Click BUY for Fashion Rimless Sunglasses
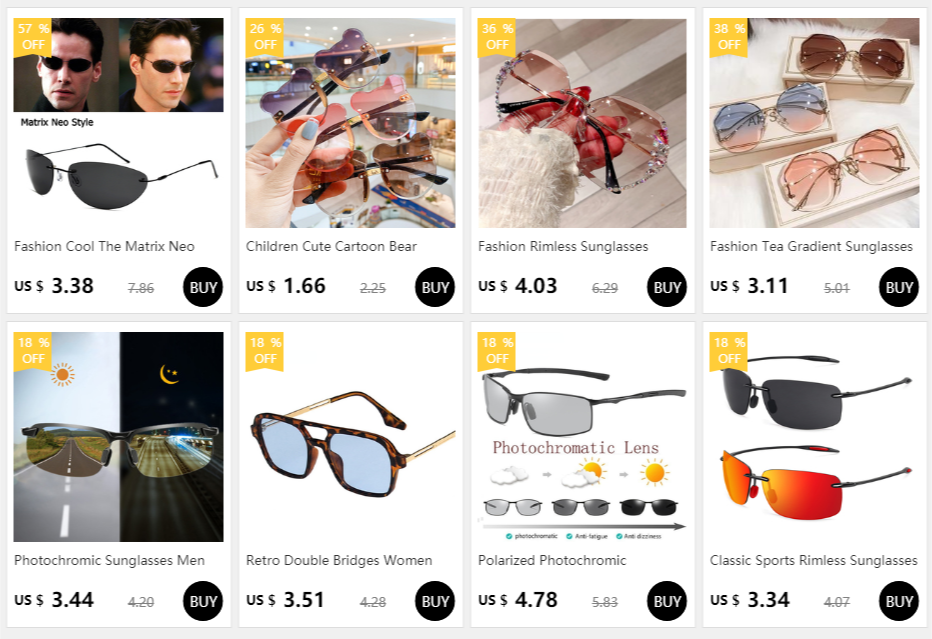The width and height of the screenshot is (932, 639). pyautogui.click(x=666, y=287)
